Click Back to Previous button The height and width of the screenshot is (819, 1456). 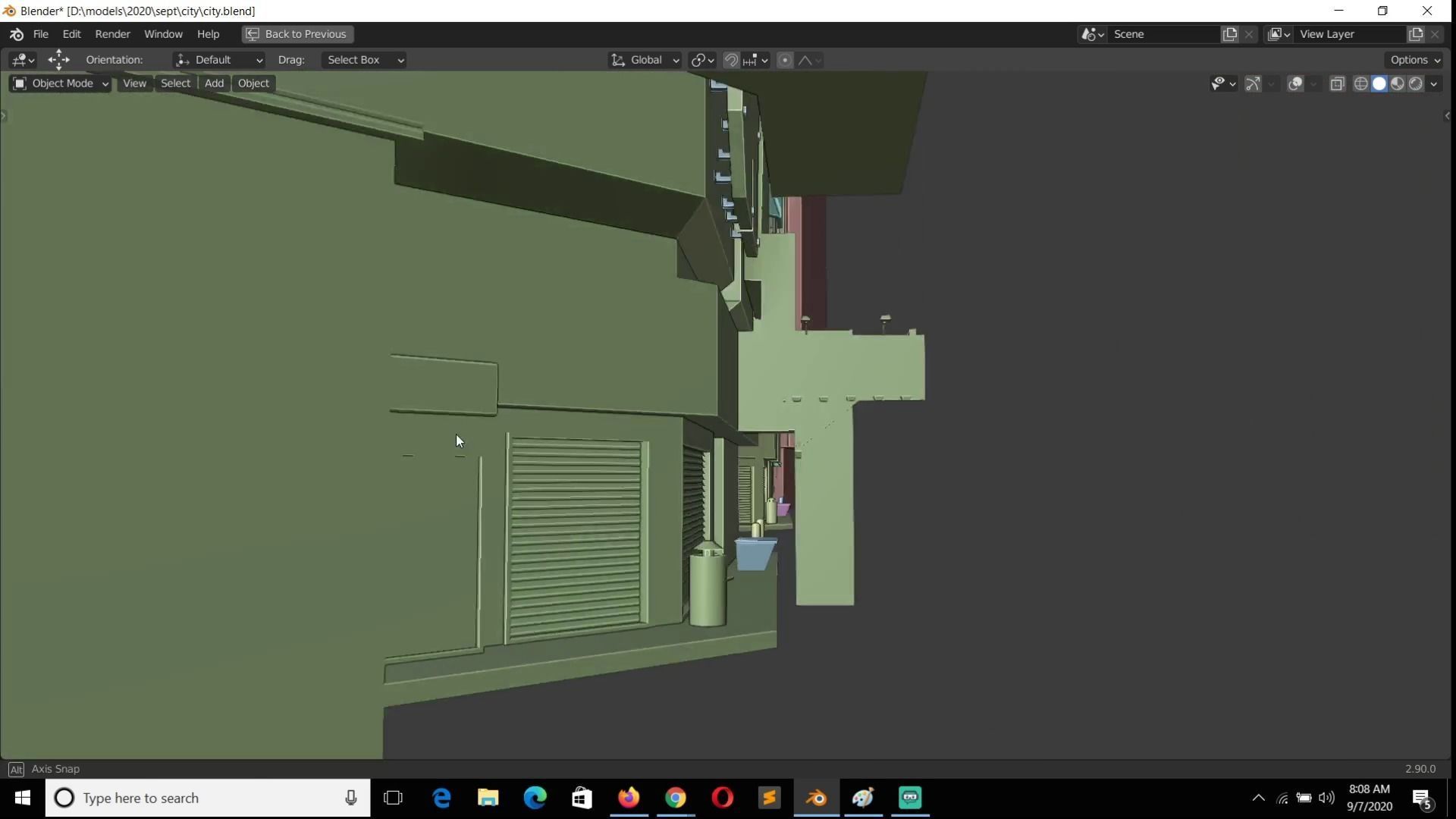coord(297,34)
